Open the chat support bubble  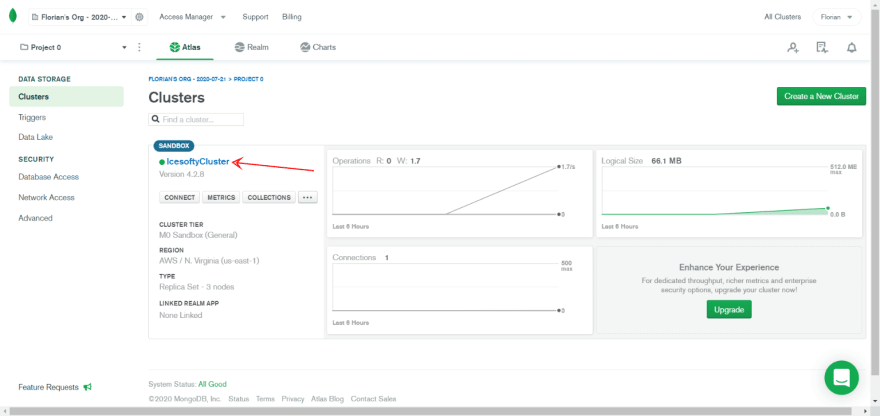(841, 377)
